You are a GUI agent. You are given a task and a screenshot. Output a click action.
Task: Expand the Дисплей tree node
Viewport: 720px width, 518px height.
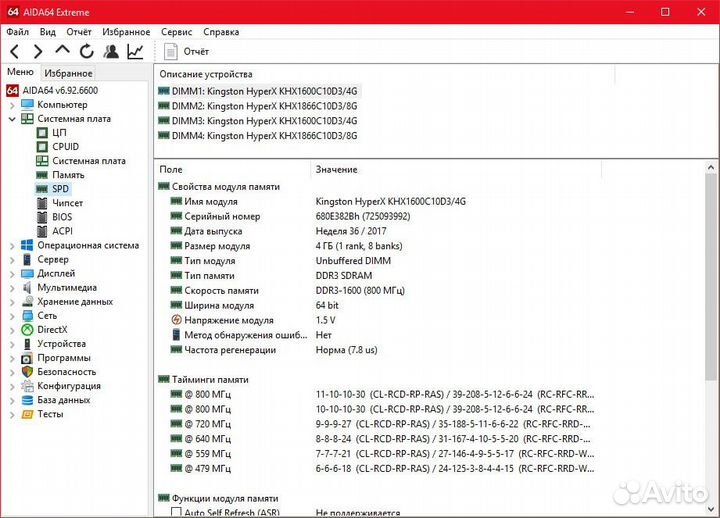coord(12,274)
